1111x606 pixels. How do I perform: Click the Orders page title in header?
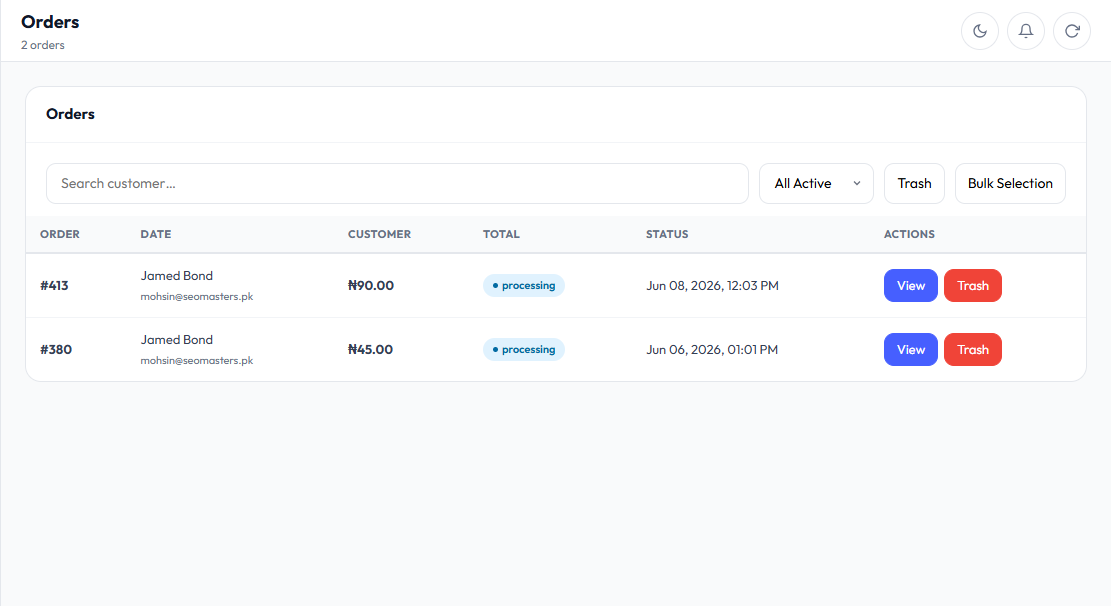click(x=50, y=22)
